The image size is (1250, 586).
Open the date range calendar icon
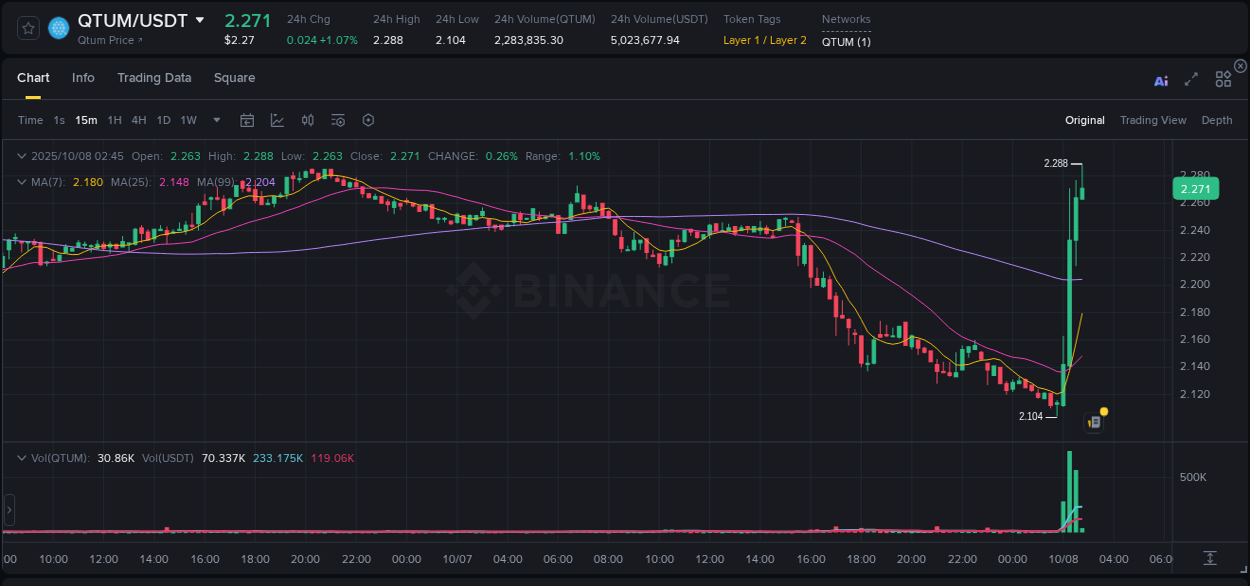click(247, 120)
